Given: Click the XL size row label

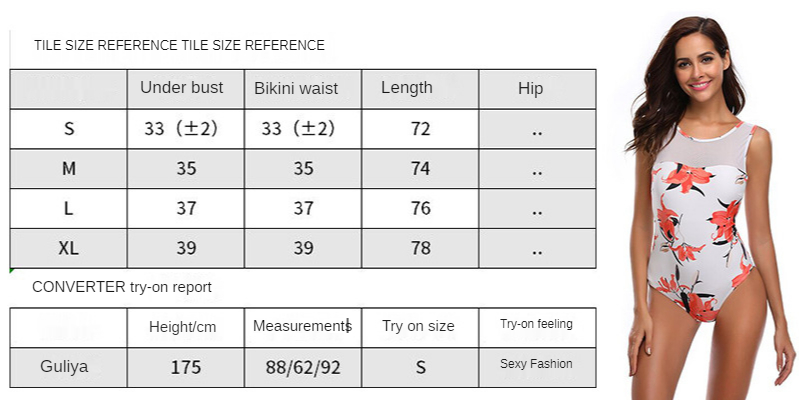Looking at the screenshot, I should click(69, 248).
